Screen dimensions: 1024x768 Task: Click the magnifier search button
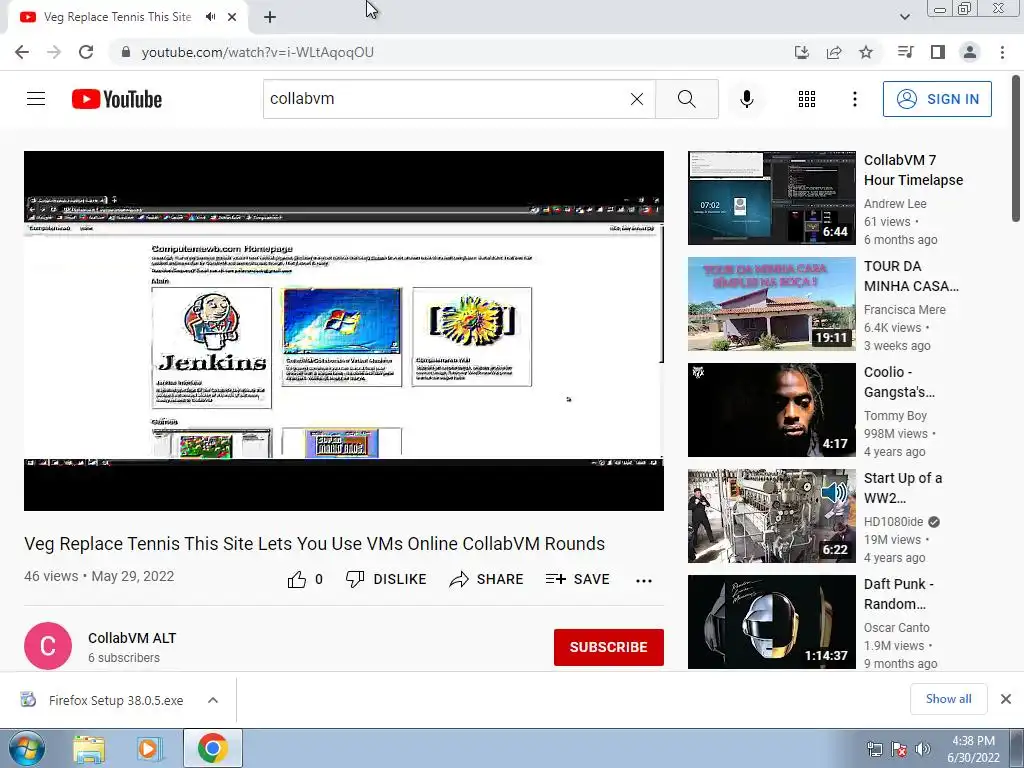(686, 99)
